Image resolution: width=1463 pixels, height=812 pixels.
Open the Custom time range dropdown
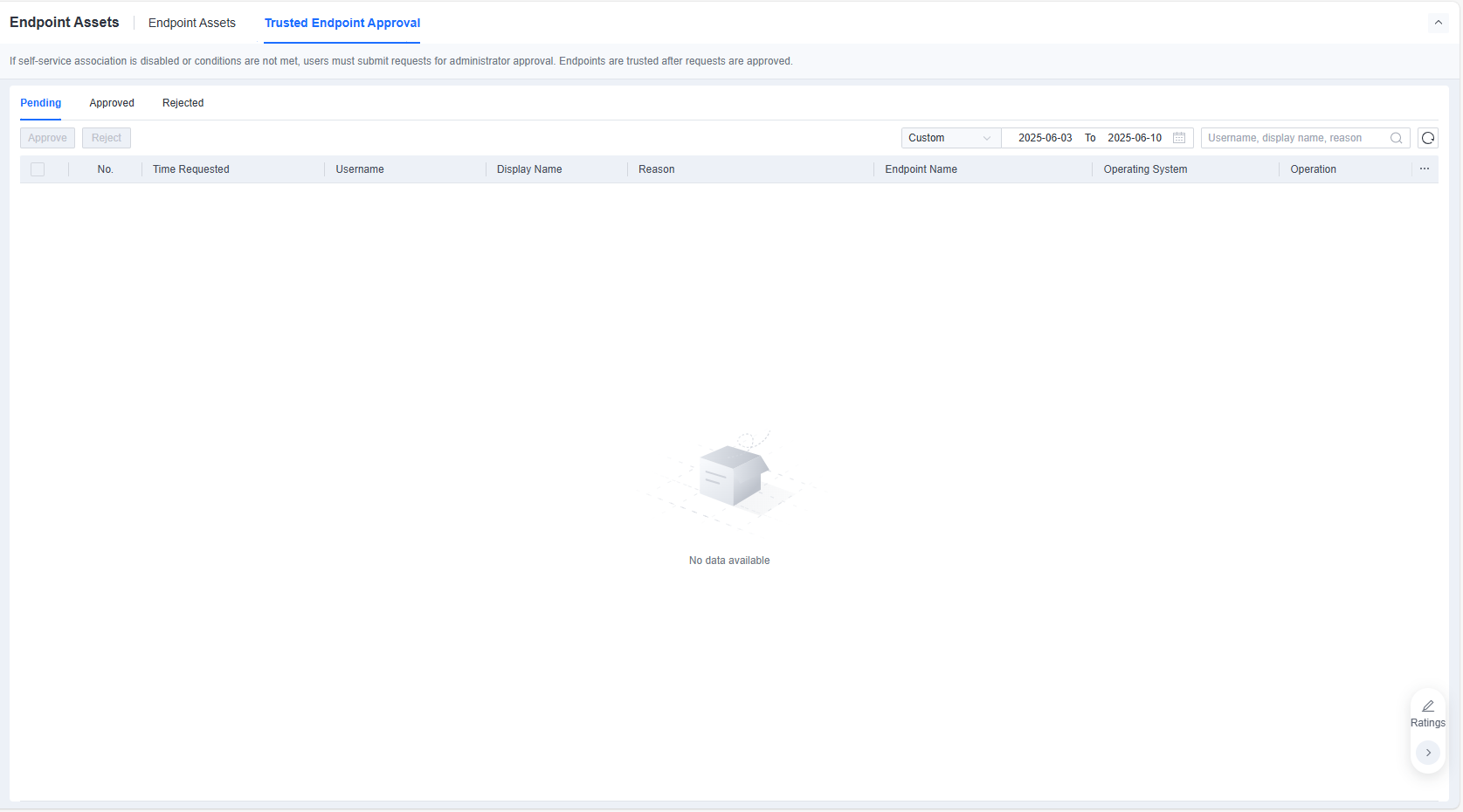pyautogui.click(x=951, y=138)
